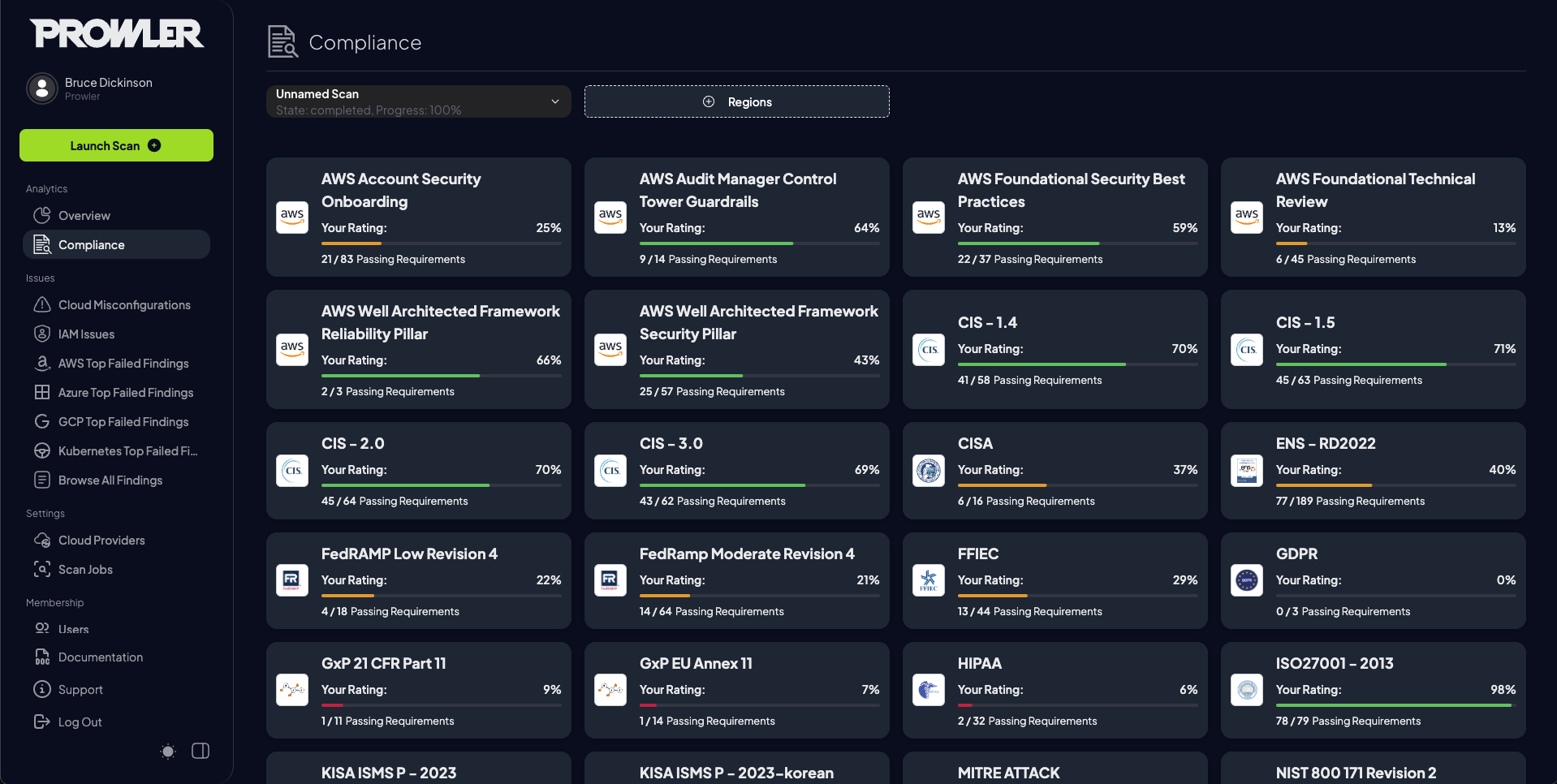
Task: Click the Azure Top Failed Findings icon
Action: pos(42,392)
